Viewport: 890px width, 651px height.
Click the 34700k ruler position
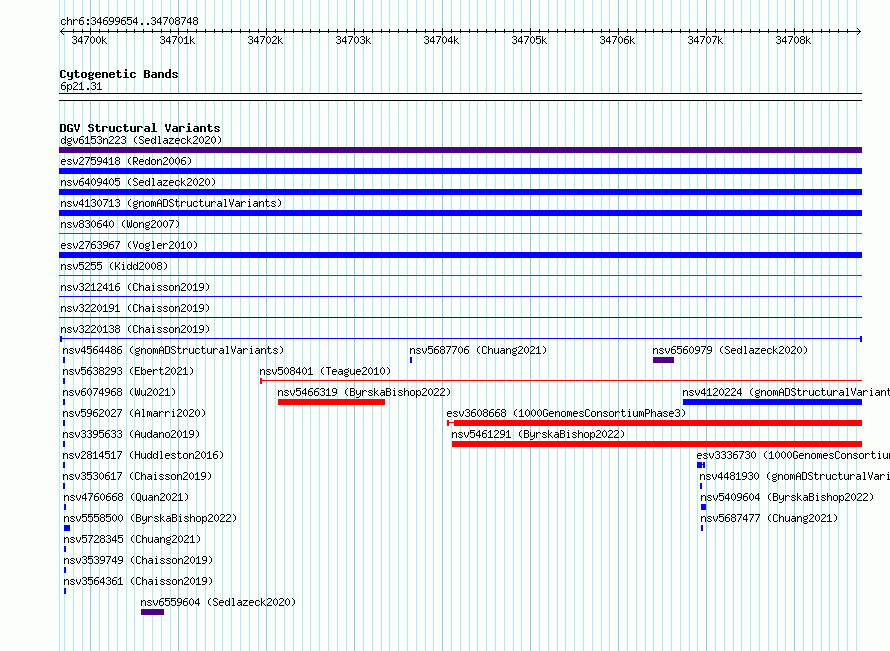click(89, 40)
